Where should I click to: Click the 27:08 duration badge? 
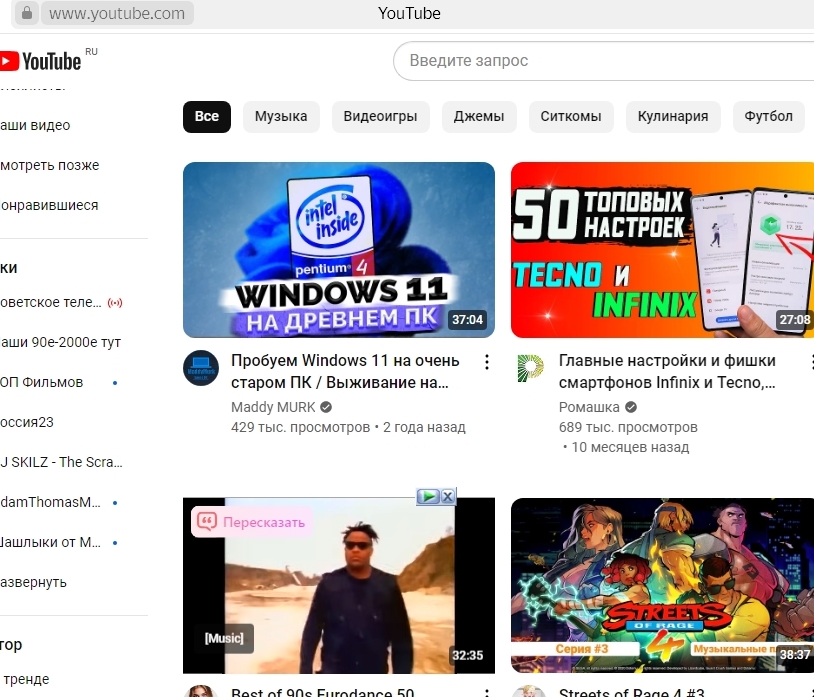[795, 320]
